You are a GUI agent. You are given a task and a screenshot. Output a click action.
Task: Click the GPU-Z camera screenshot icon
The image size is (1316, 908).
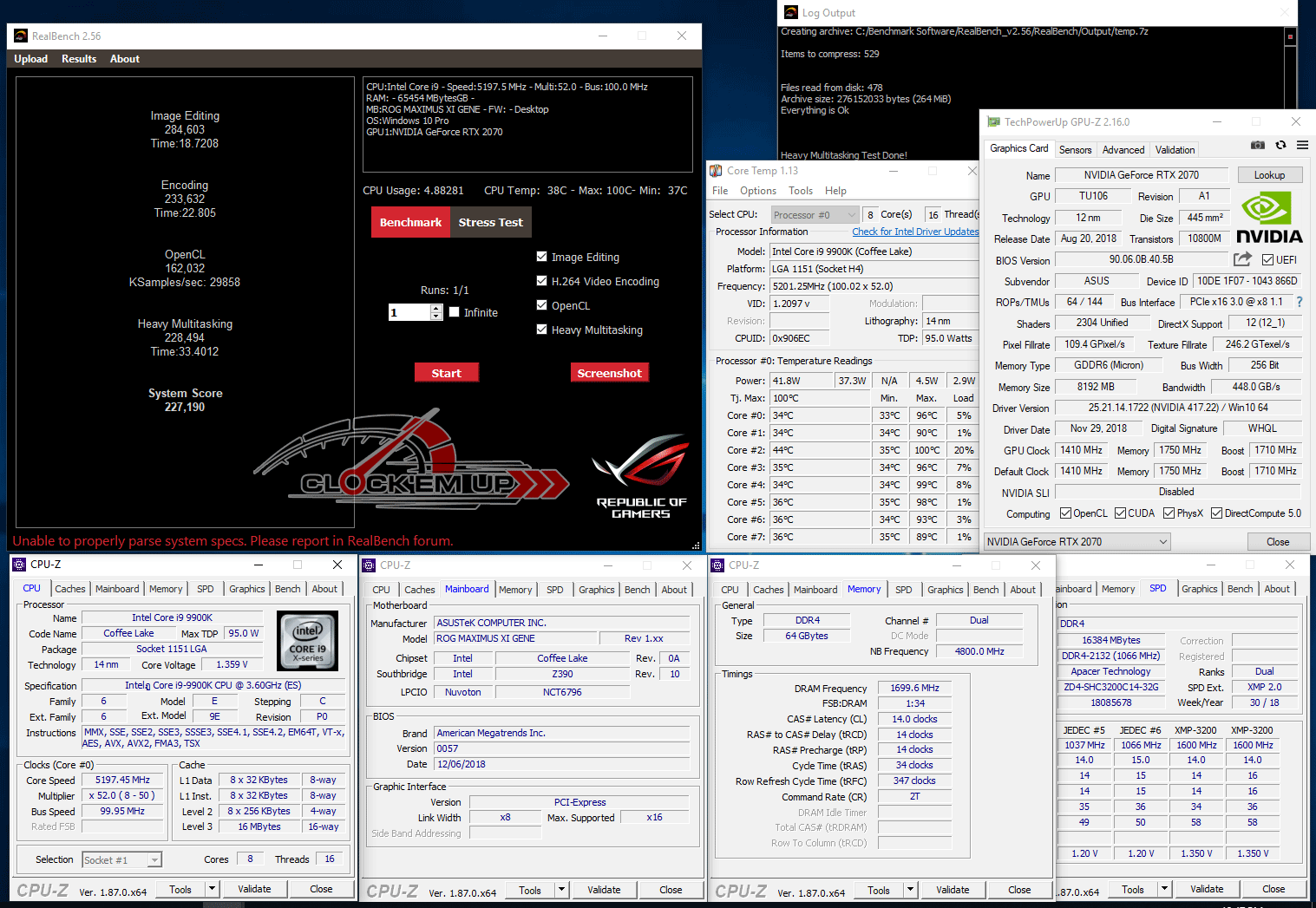[x=1257, y=145]
